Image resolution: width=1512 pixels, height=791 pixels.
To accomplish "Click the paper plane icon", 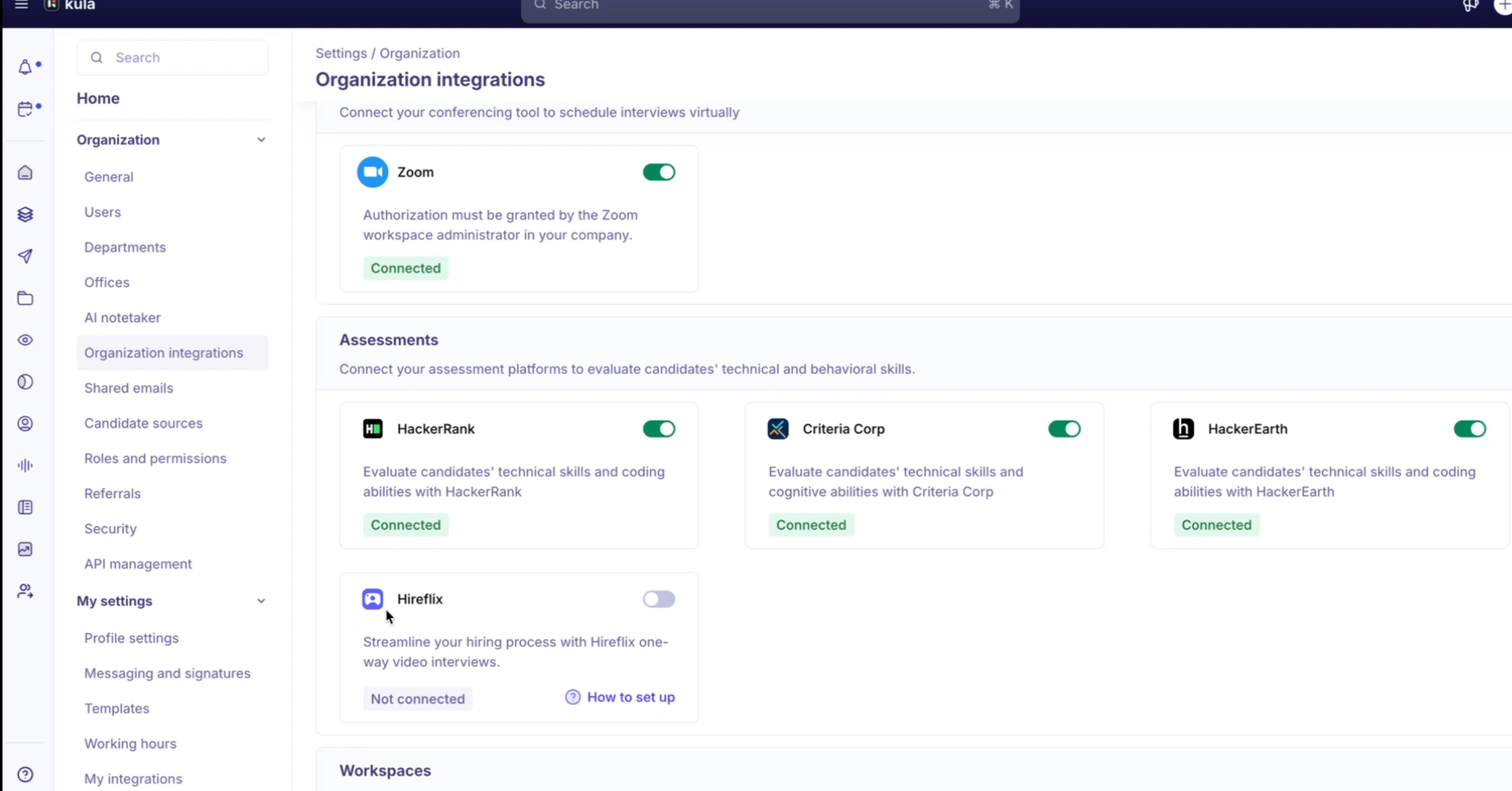I will [x=25, y=256].
